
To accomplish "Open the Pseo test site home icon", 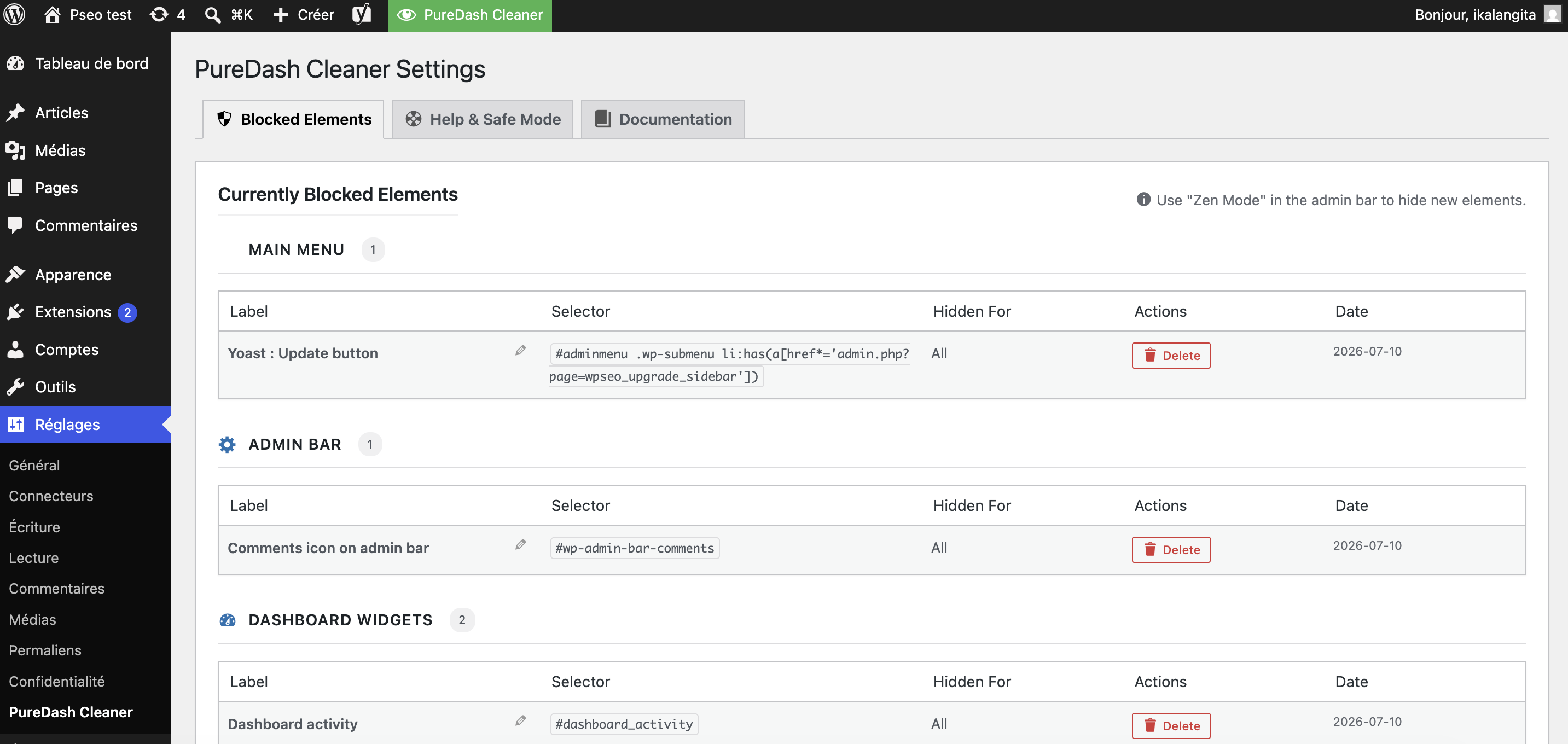I will pos(53,15).
